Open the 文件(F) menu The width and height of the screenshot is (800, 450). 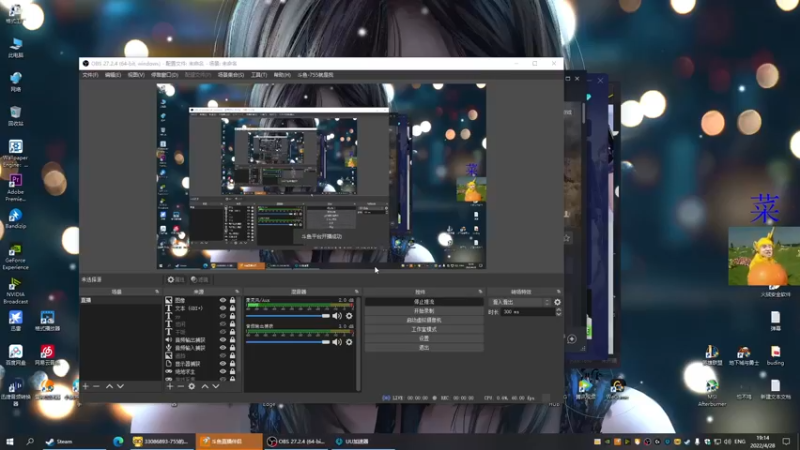coord(90,75)
